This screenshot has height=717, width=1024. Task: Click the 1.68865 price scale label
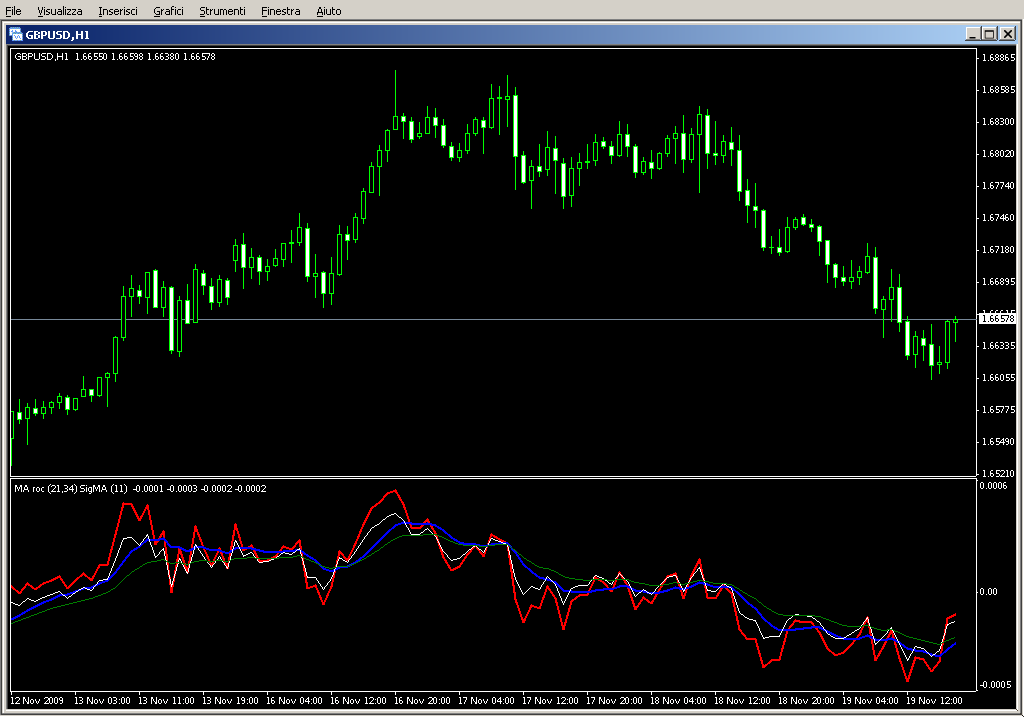(999, 57)
